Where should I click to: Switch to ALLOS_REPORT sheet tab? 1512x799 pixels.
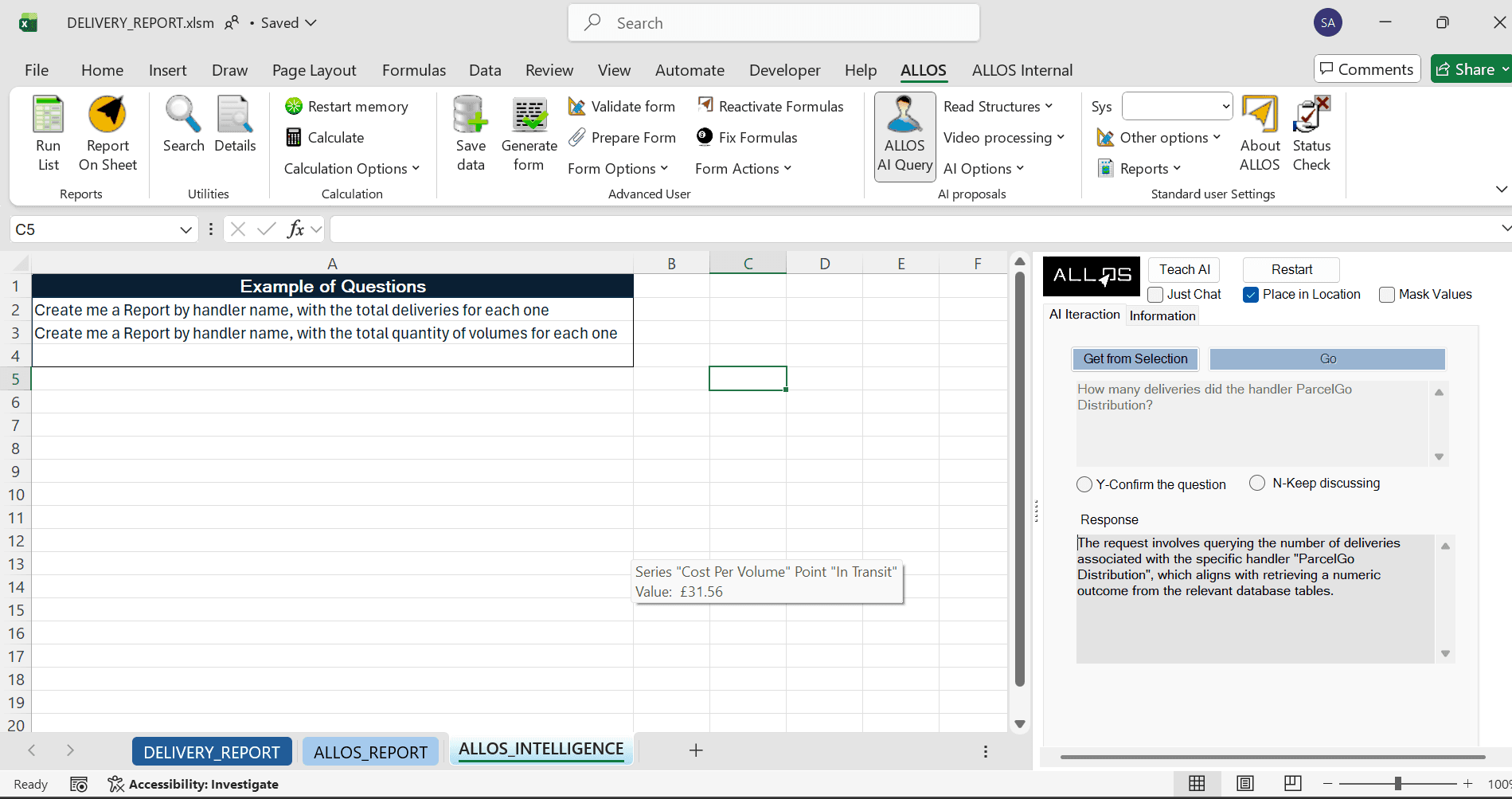(370, 752)
